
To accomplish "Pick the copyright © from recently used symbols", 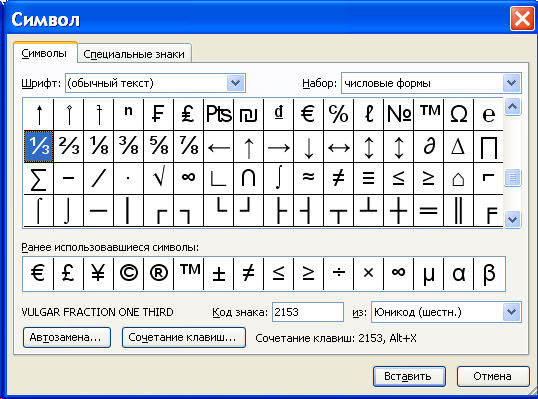I will point(128,274).
